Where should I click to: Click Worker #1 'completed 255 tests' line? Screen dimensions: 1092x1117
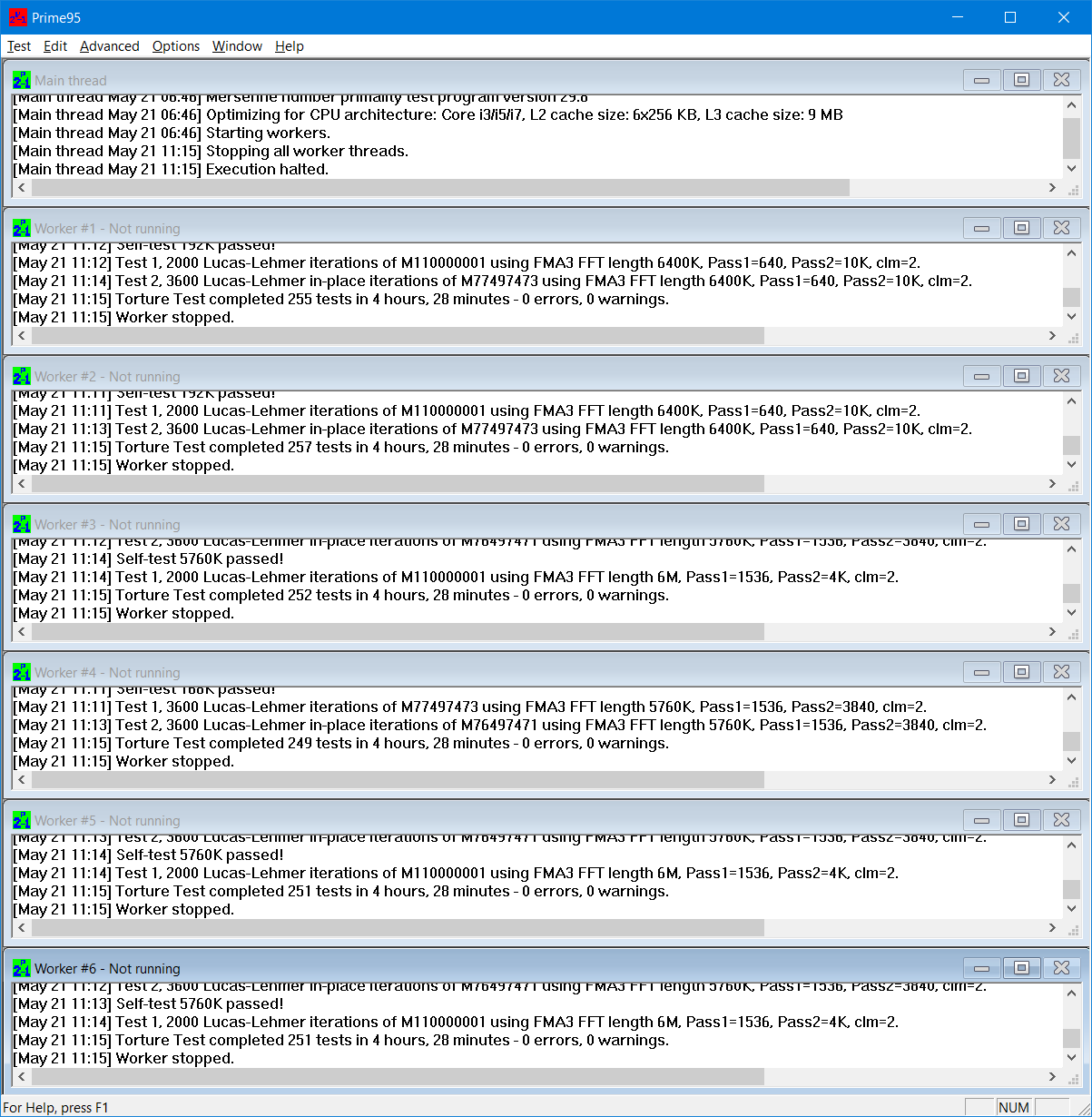[x=341, y=299]
